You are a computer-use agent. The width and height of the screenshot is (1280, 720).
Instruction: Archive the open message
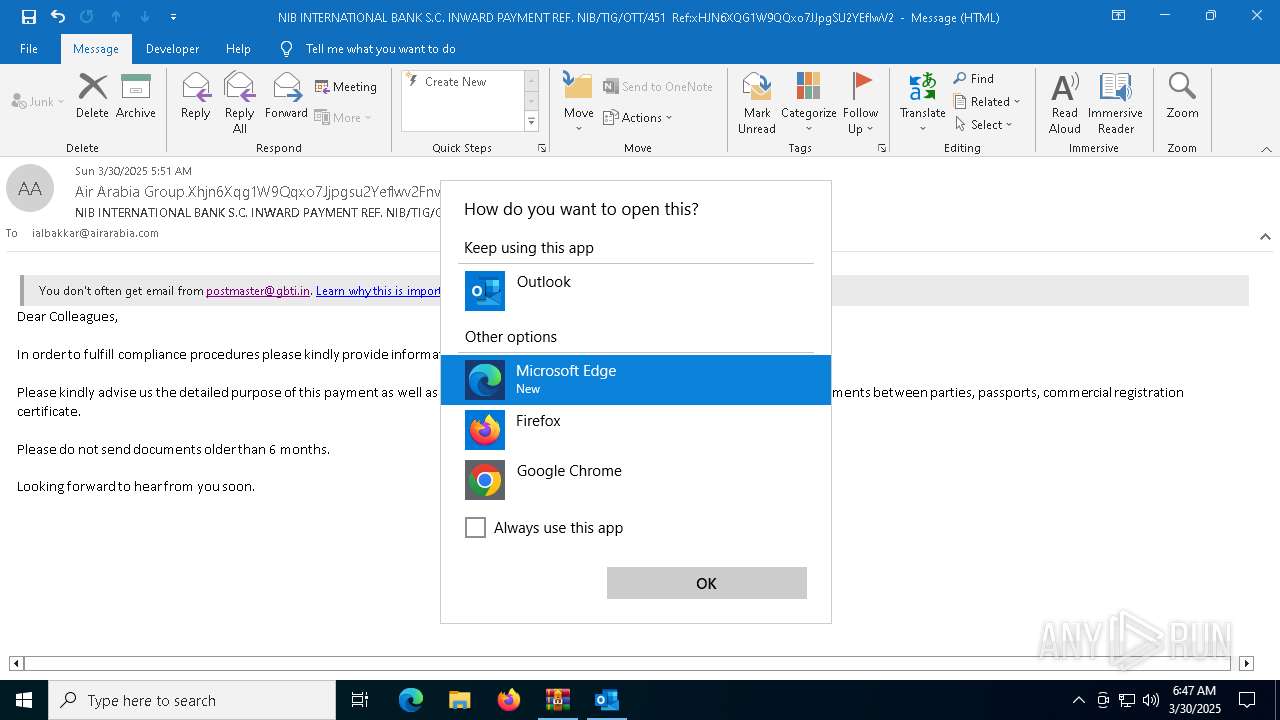pos(136,97)
